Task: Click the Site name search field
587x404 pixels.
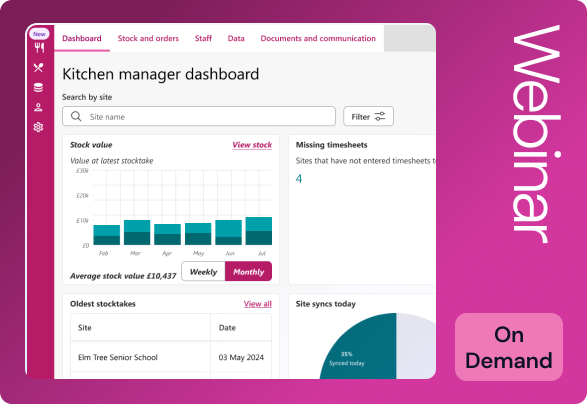Action: pyautogui.click(x=199, y=116)
